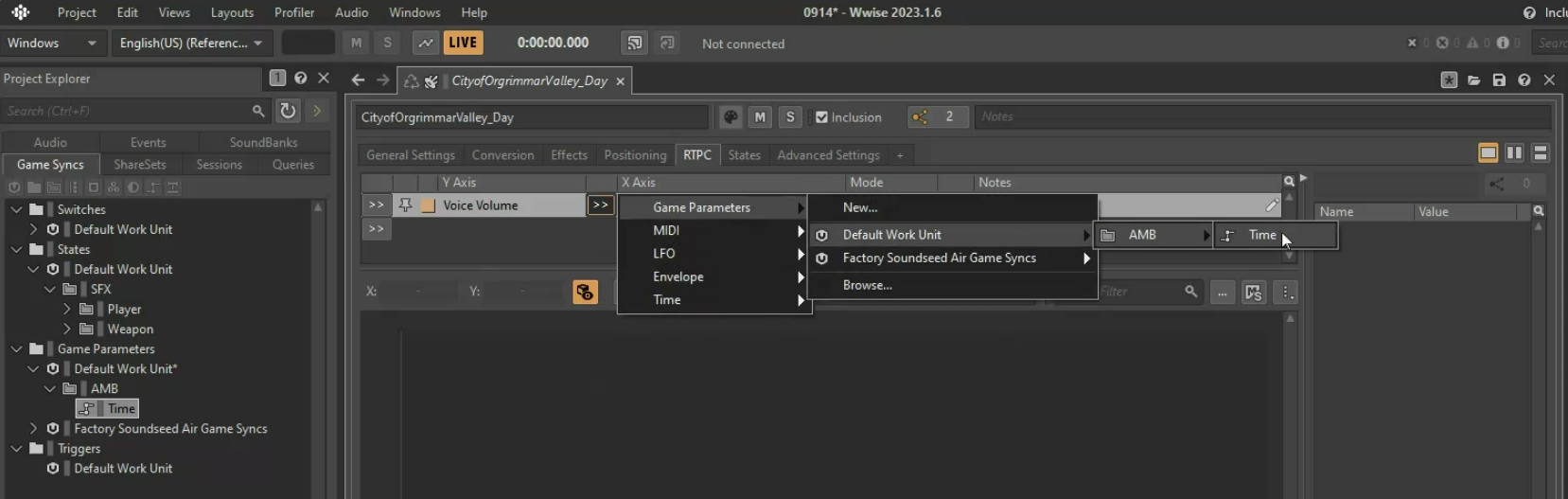The image size is (1568, 499).
Task: Toggle the top toolbar S solo button
Action: [387, 43]
